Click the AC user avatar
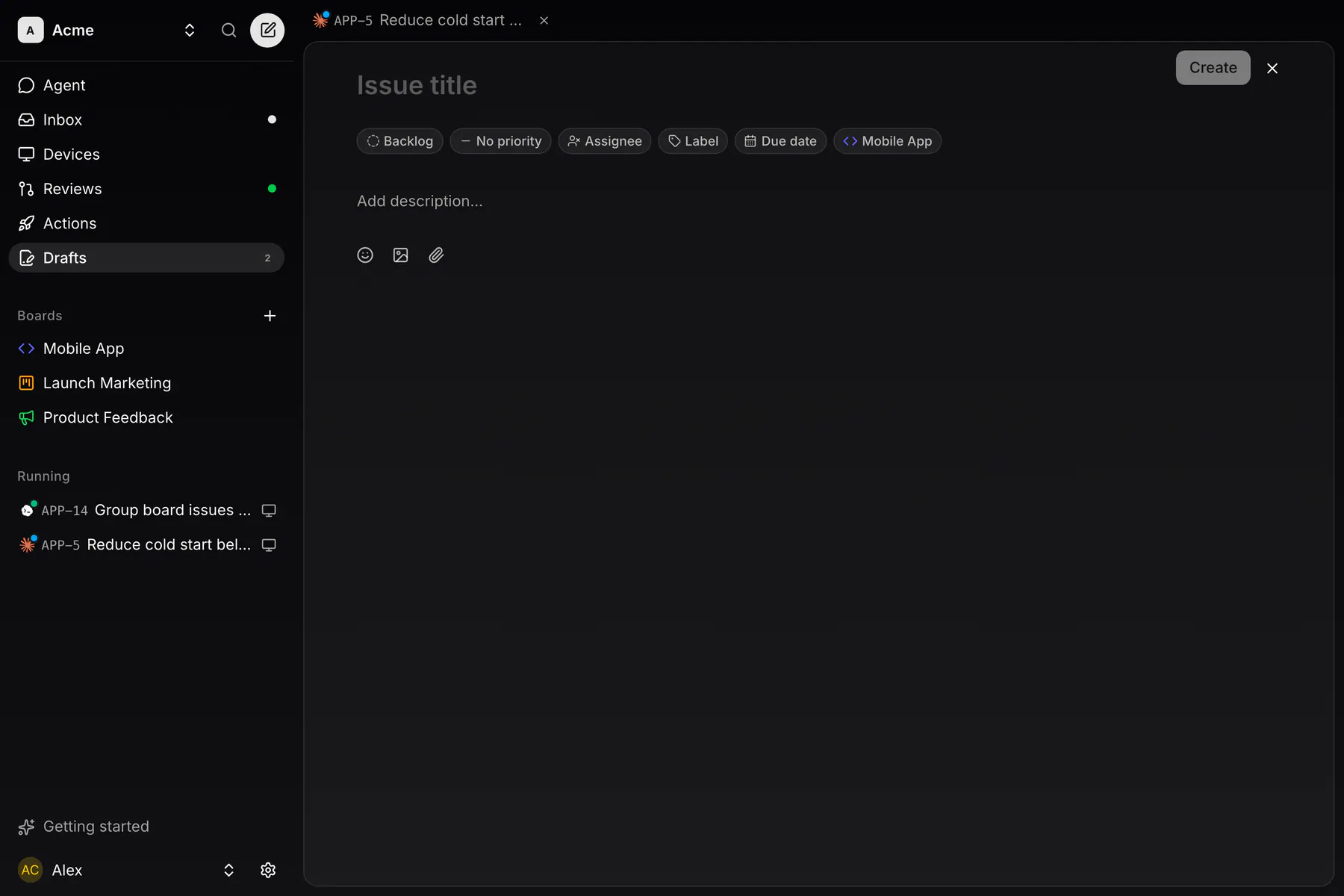Image resolution: width=1344 pixels, height=896 pixels. [30, 870]
